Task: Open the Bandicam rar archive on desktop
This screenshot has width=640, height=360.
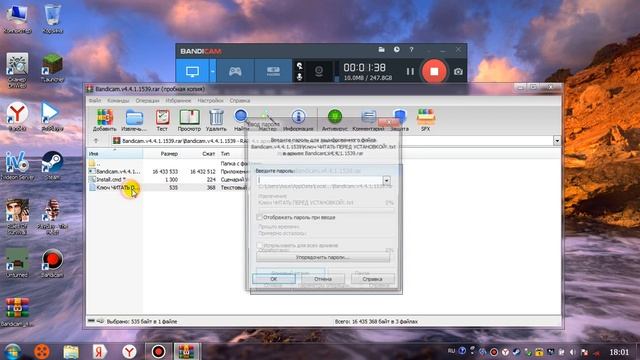Action: [17, 312]
